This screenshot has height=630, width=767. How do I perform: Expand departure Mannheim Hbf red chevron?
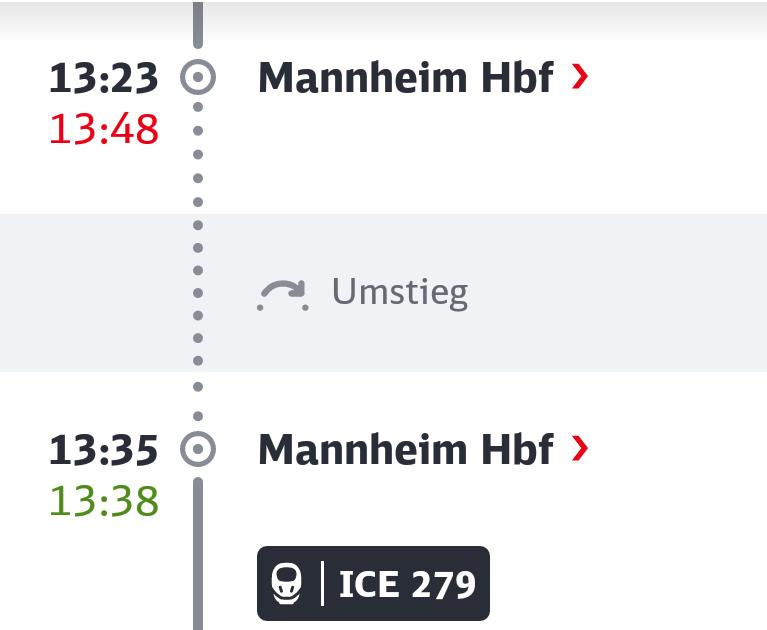(x=579, y=449)
